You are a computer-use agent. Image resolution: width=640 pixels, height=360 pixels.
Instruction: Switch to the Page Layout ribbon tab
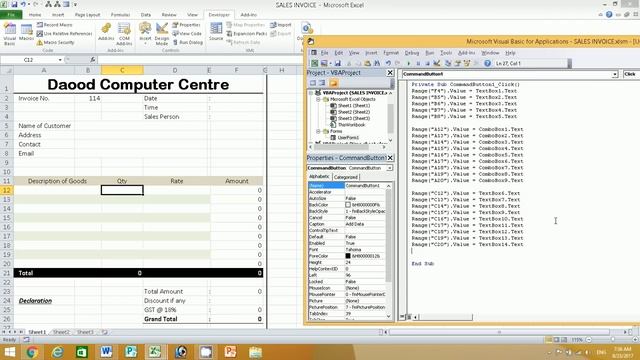pos(87,15)
